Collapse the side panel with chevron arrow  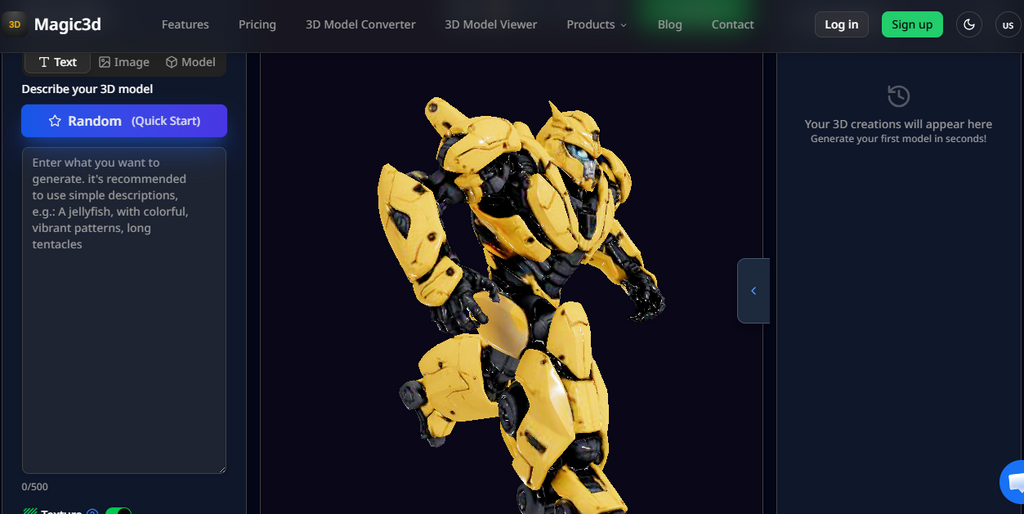click(754, 291)
